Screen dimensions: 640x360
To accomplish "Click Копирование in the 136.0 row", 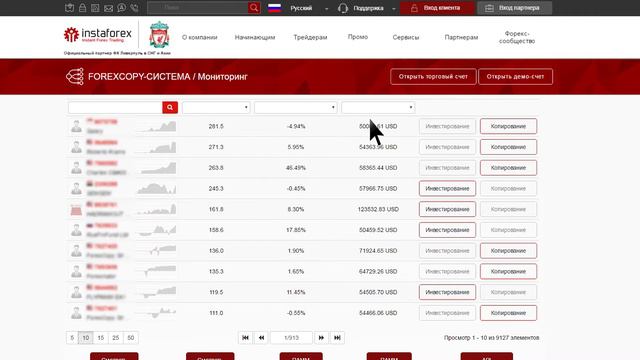I will point(508,251).
